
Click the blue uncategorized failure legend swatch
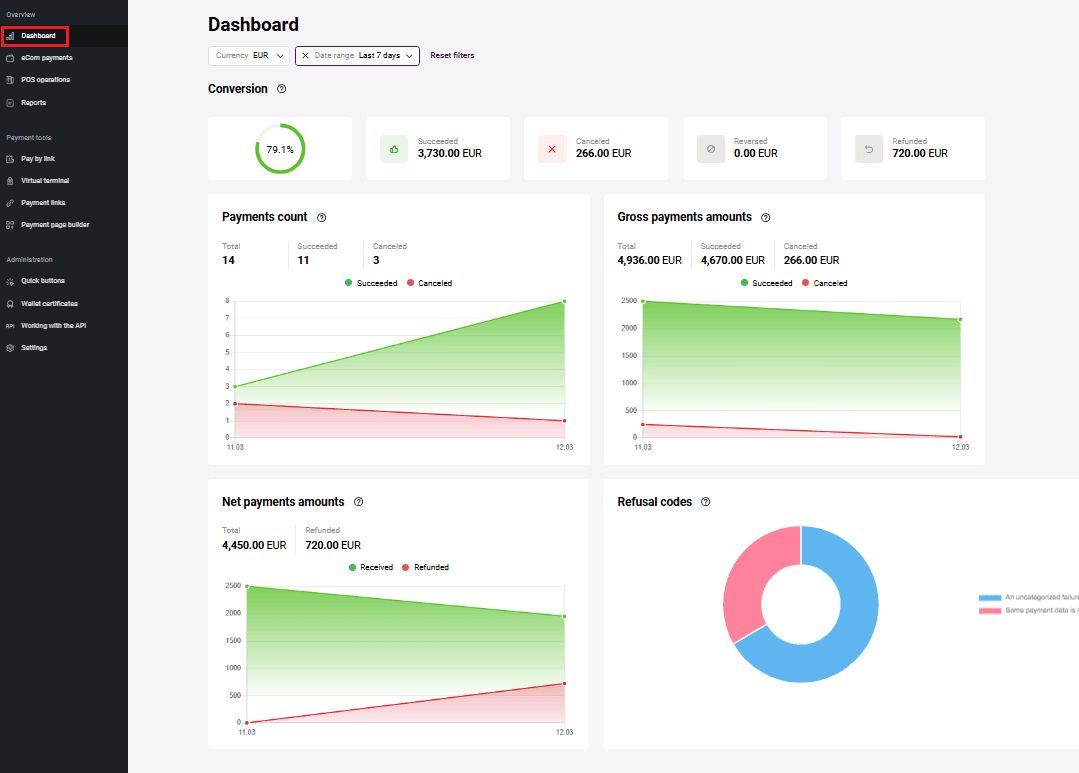point(990,597)
